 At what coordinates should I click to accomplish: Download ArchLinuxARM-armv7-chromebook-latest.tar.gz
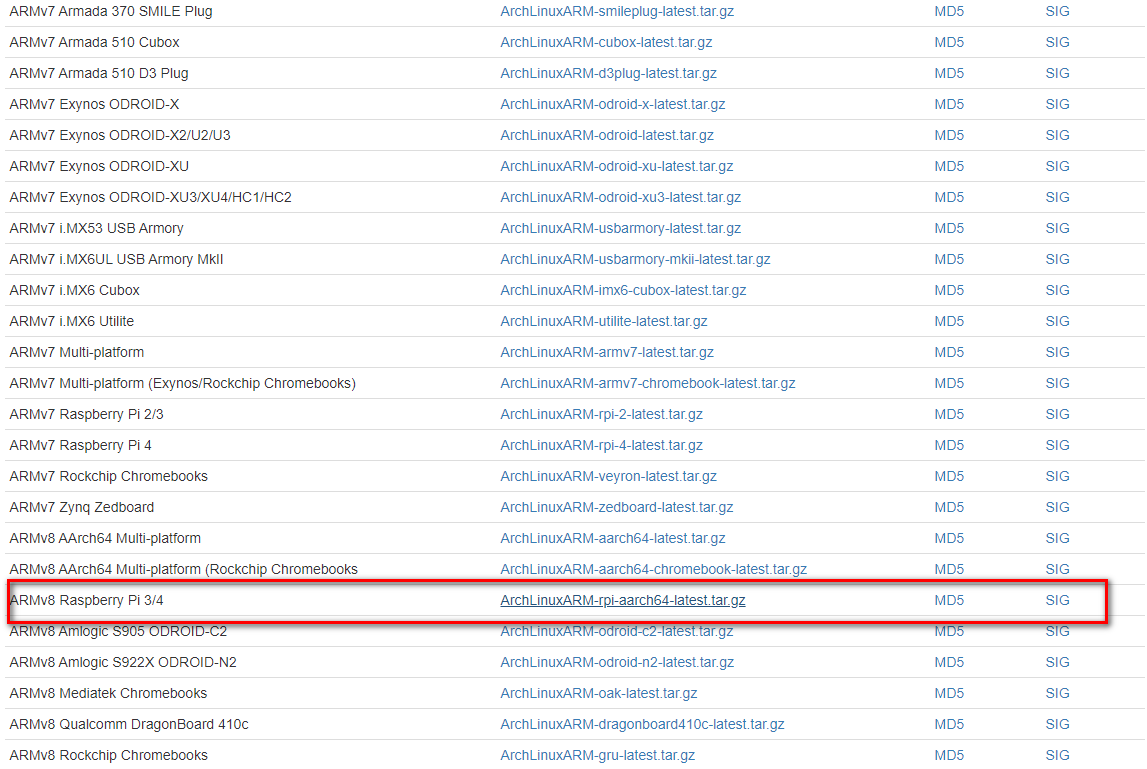[647, 383]
